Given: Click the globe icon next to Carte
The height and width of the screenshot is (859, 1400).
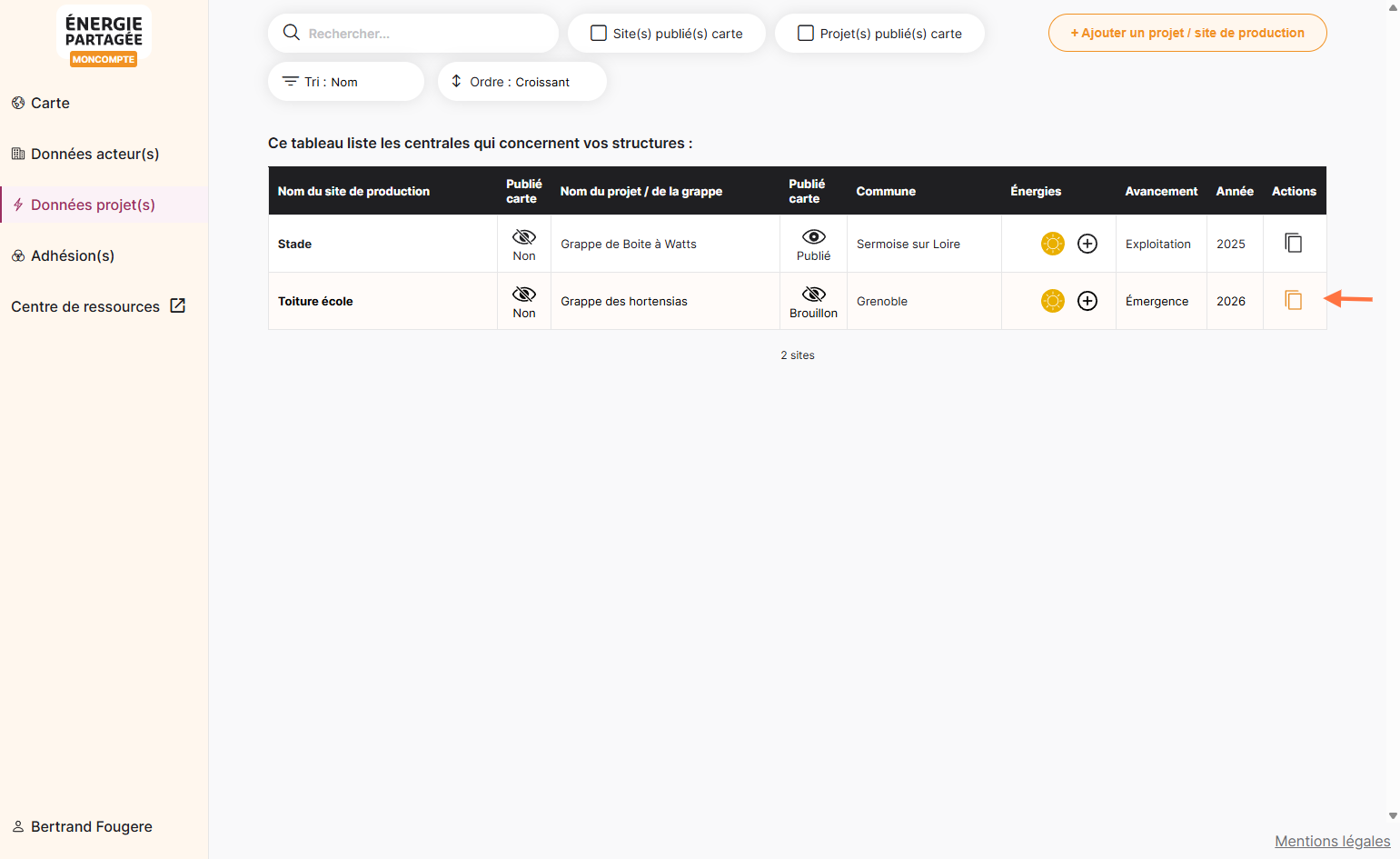Looking at the screenshot, I should (x=18, y=103).
